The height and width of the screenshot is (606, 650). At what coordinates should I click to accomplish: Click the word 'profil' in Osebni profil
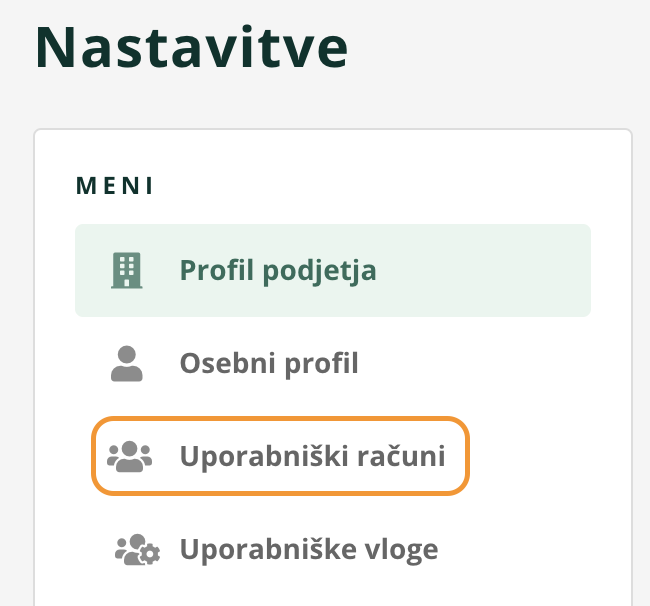pyautogui.click(x=321, y=365)
